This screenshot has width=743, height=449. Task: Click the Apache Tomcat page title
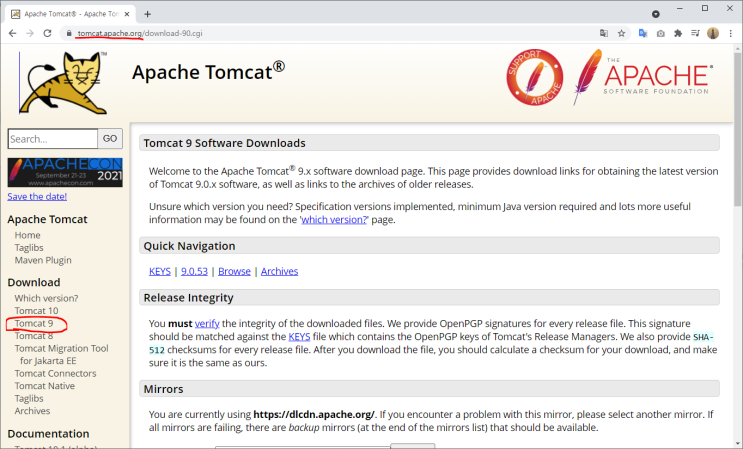tap(208, 72)
